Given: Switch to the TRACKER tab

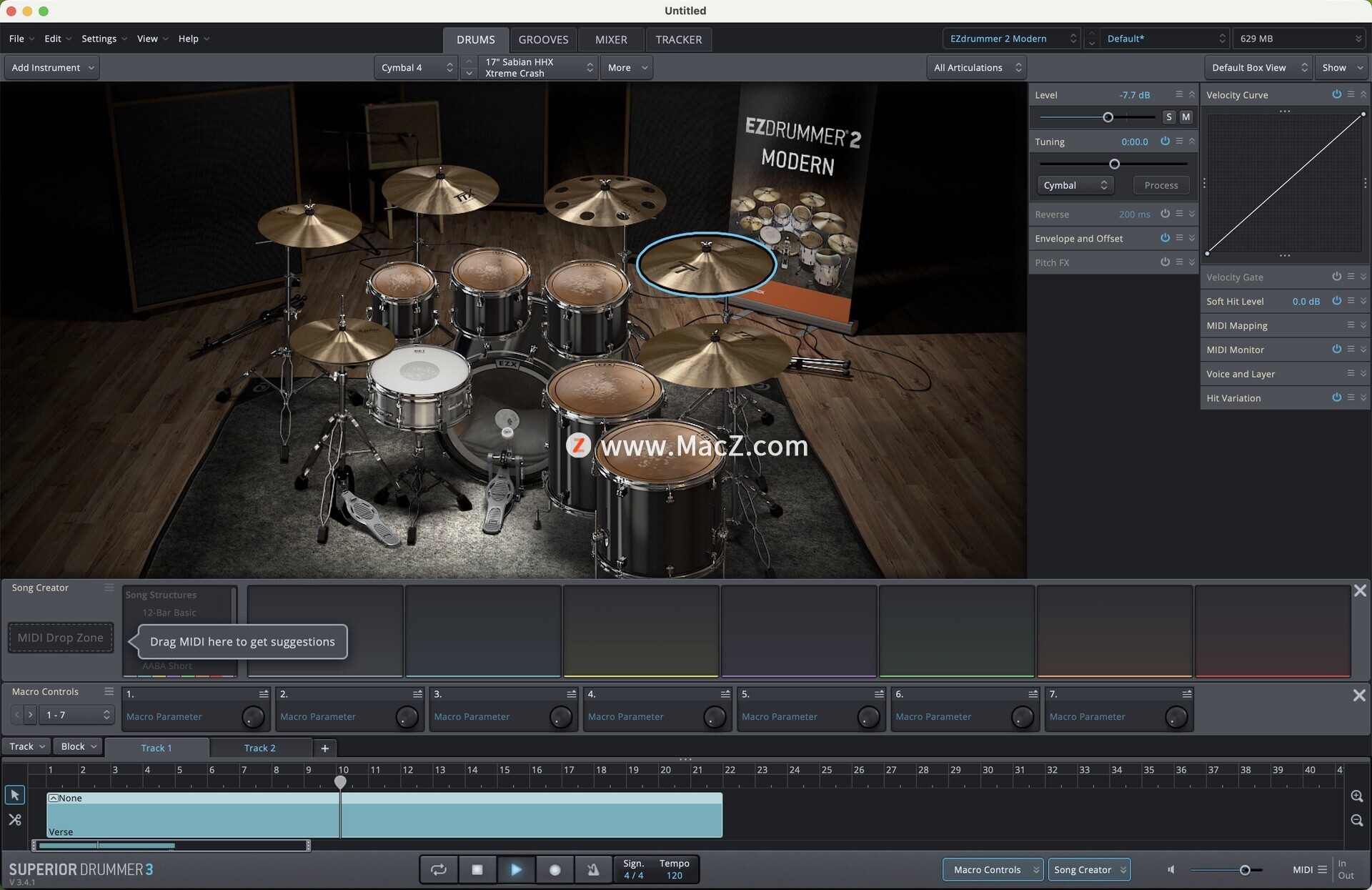Looking at the screenshot, I should coord(678,39).
